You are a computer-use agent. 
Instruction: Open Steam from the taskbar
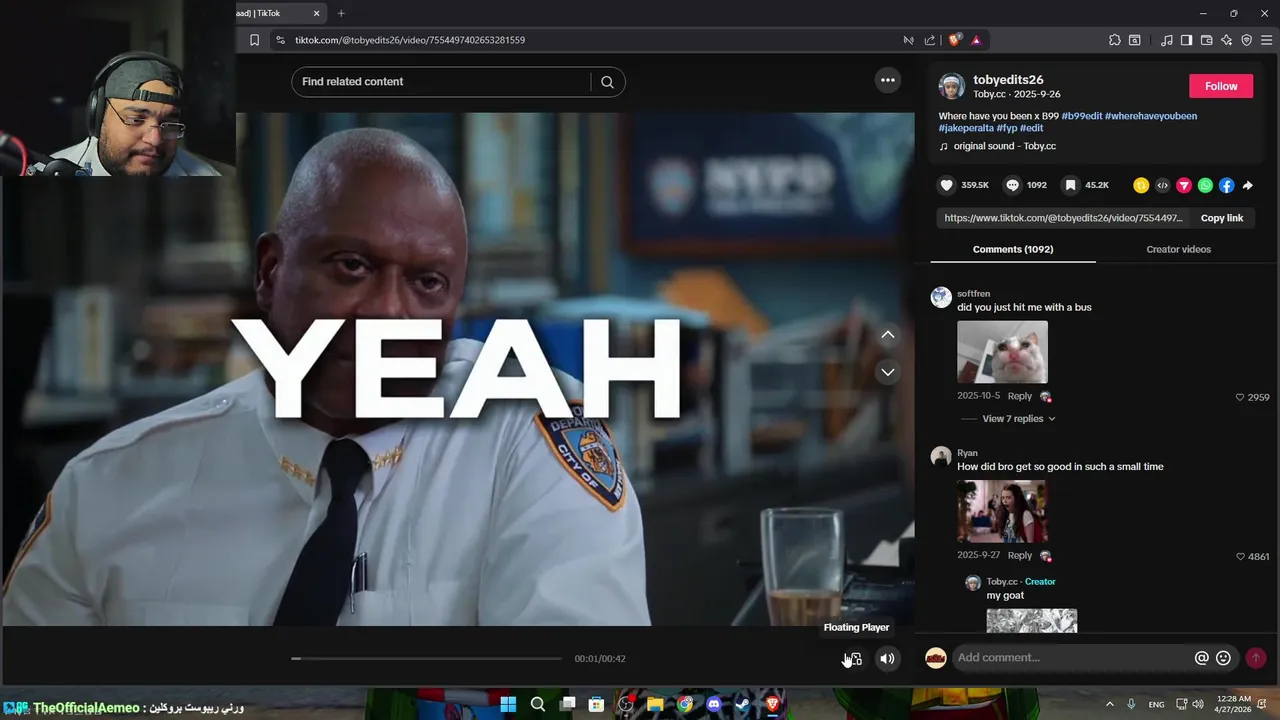pyautogui.click(x=743, y=704)
